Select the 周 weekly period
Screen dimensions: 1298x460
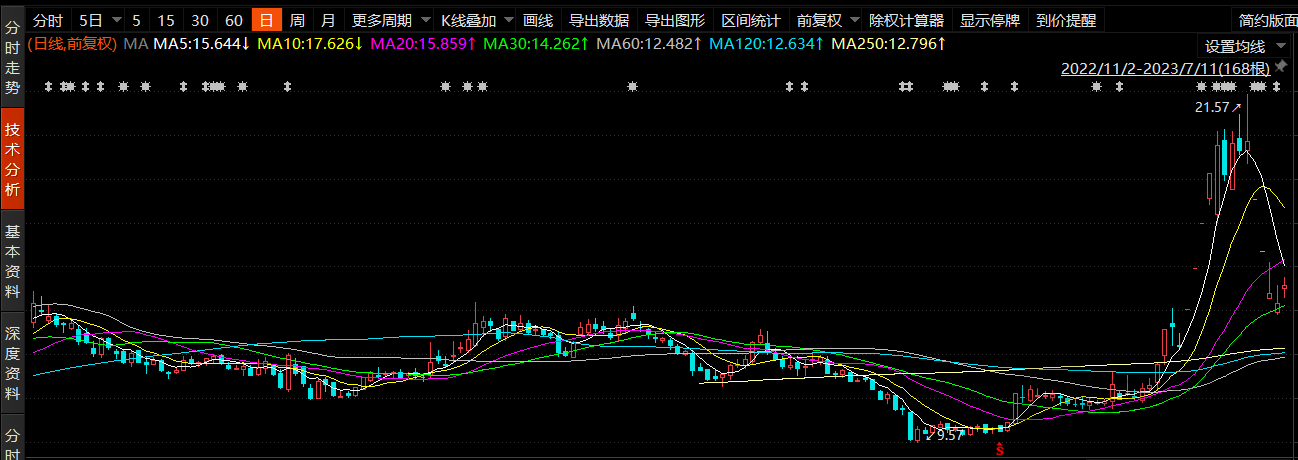tap(297, 20)
